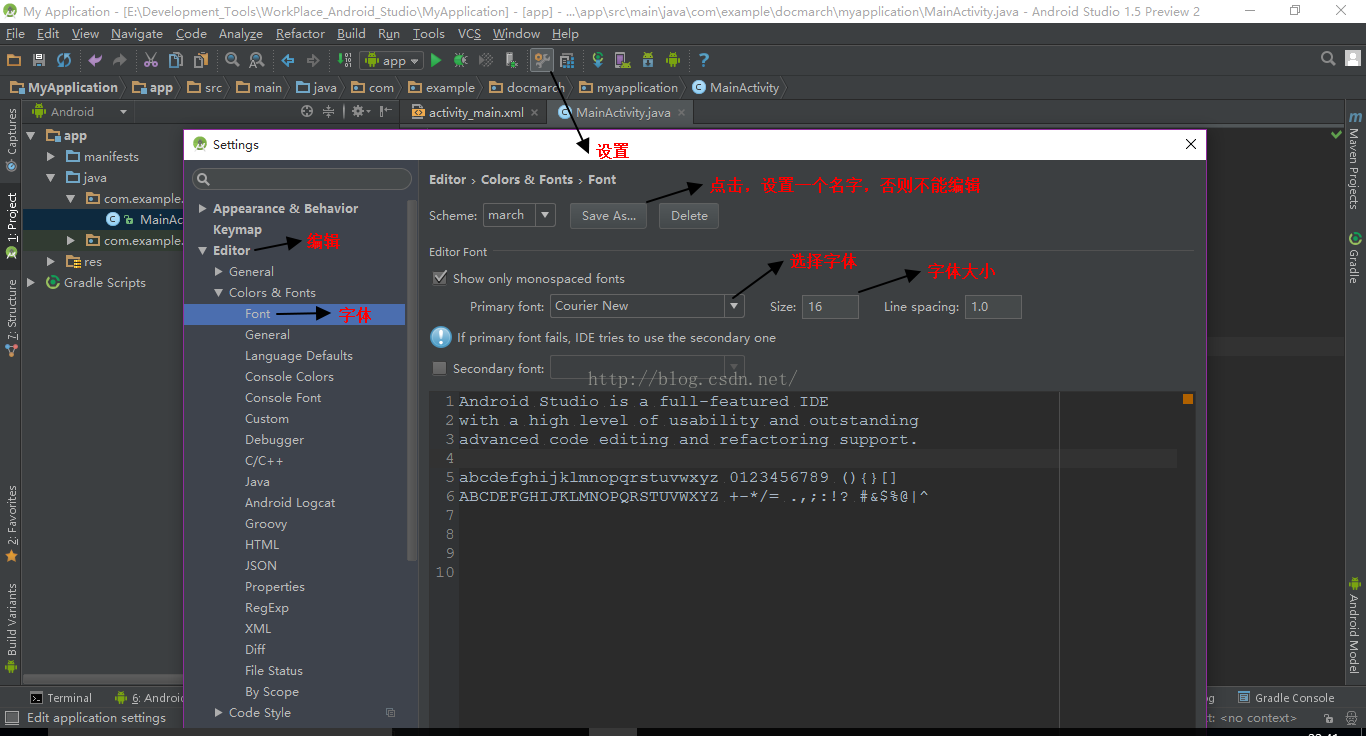Screen dimensions: 1366x736
Task: Toggle Show only monospaced fonts checkbox
Action: click(x=439, y=278)
